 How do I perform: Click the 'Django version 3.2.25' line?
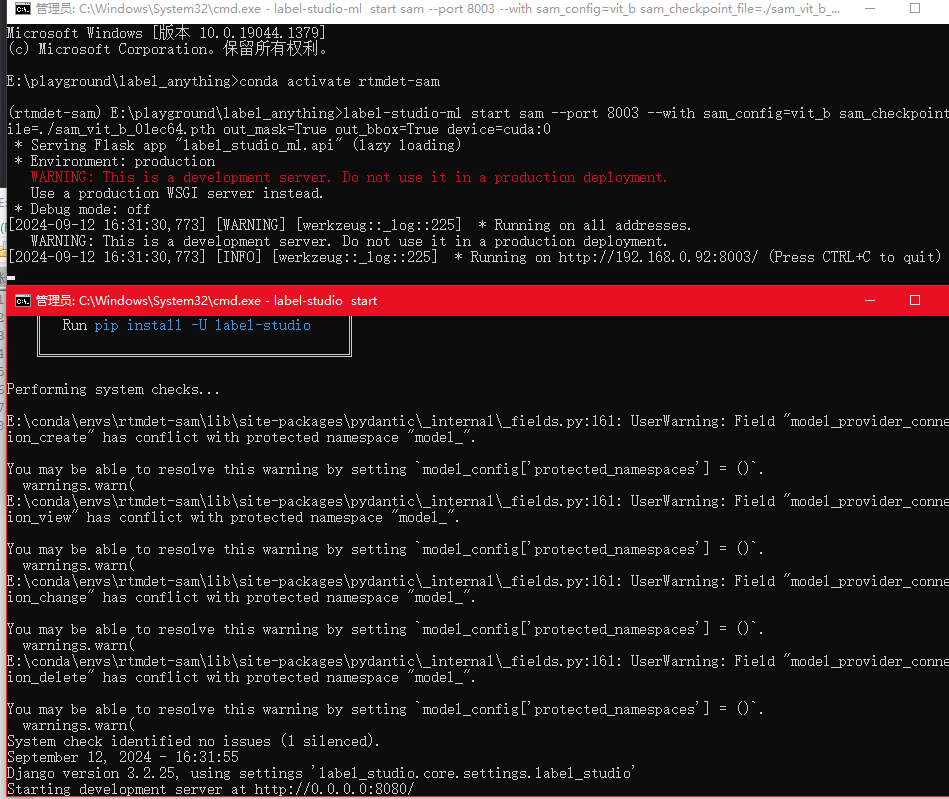(x=320, y=773)
